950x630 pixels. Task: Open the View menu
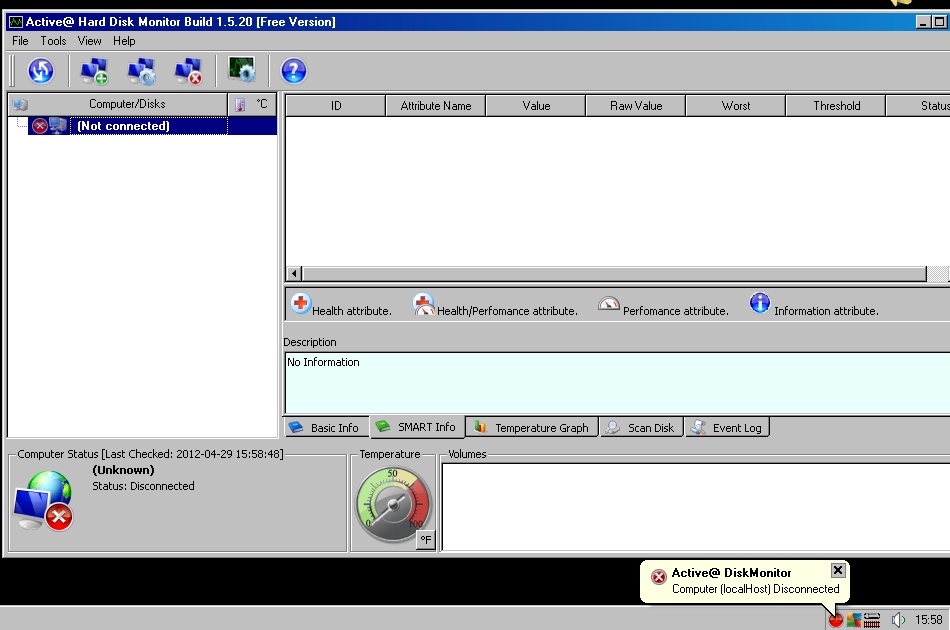point(89,41)
